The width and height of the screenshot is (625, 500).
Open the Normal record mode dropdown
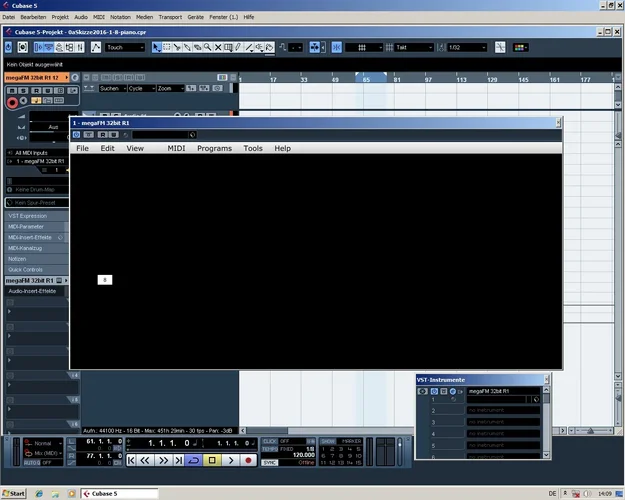43,443
